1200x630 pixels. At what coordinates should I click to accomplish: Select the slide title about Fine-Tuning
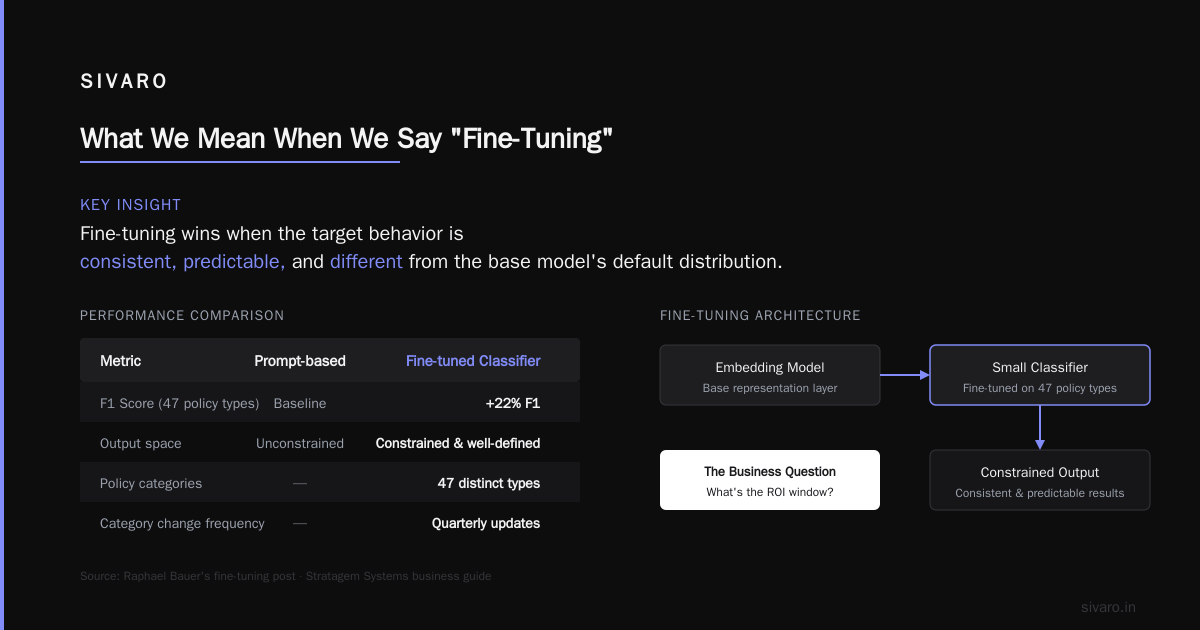346,138
